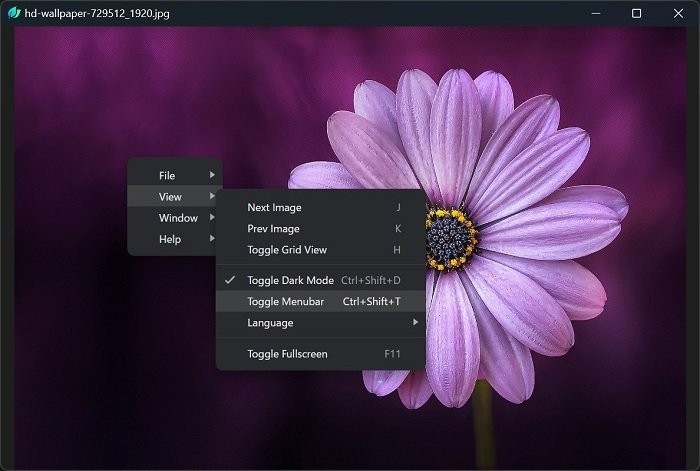This screenshot has width=700, height=471.
Task: Uncheck the Toggle Dark Mode checkmark
Action: tap(230, 281)
